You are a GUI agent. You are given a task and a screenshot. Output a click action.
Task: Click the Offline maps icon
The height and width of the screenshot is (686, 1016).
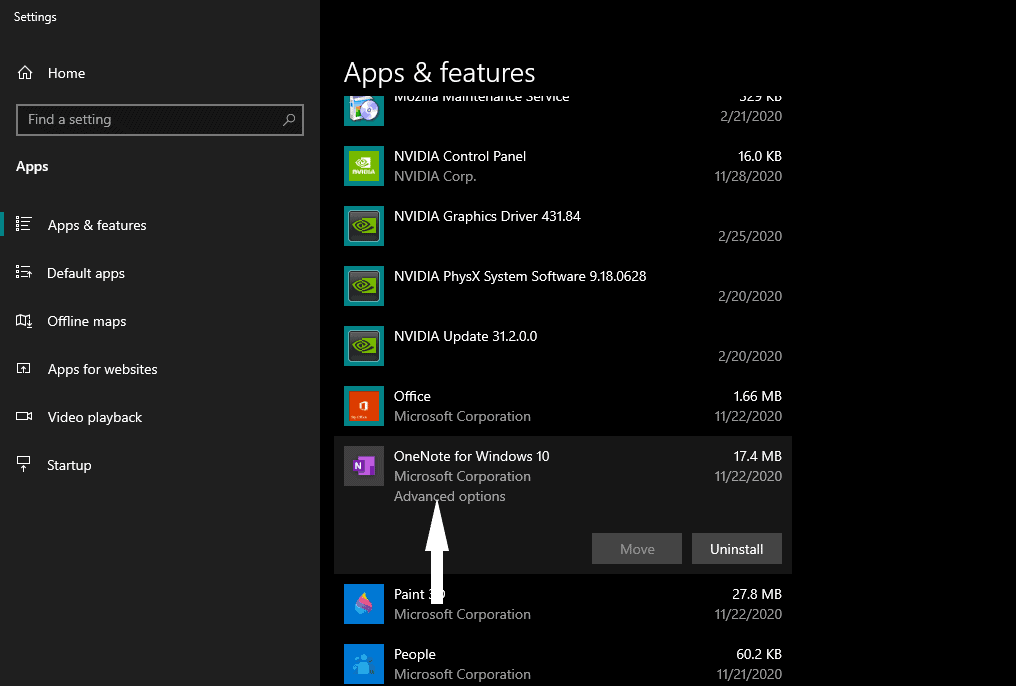point(23,321)
